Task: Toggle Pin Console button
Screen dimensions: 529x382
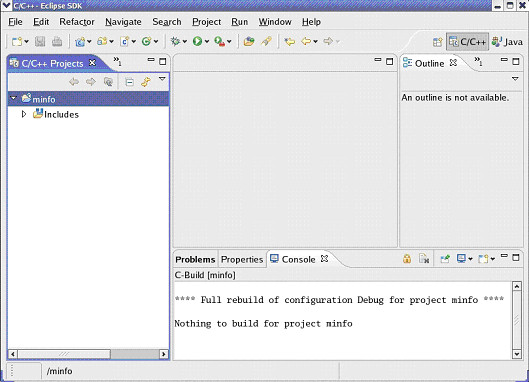Action: pos(445,259)
